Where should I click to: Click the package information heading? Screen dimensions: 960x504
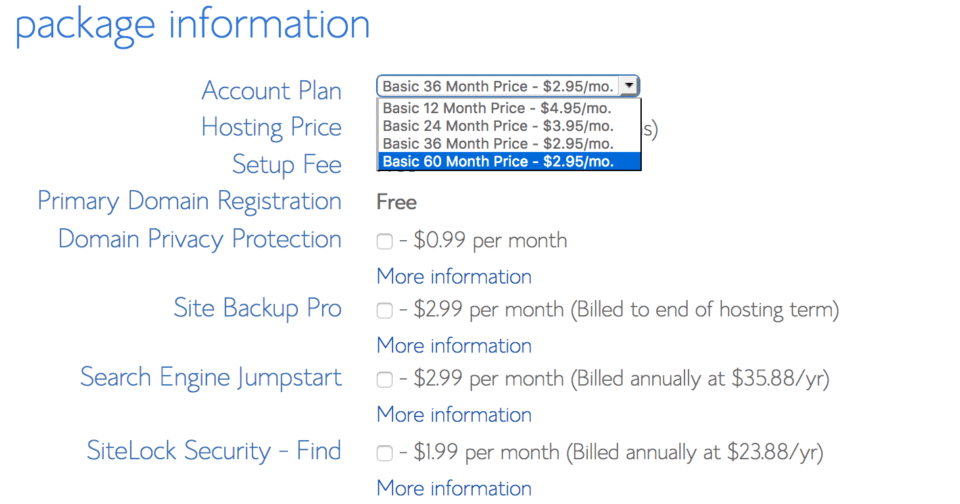[x=192, y=24]
